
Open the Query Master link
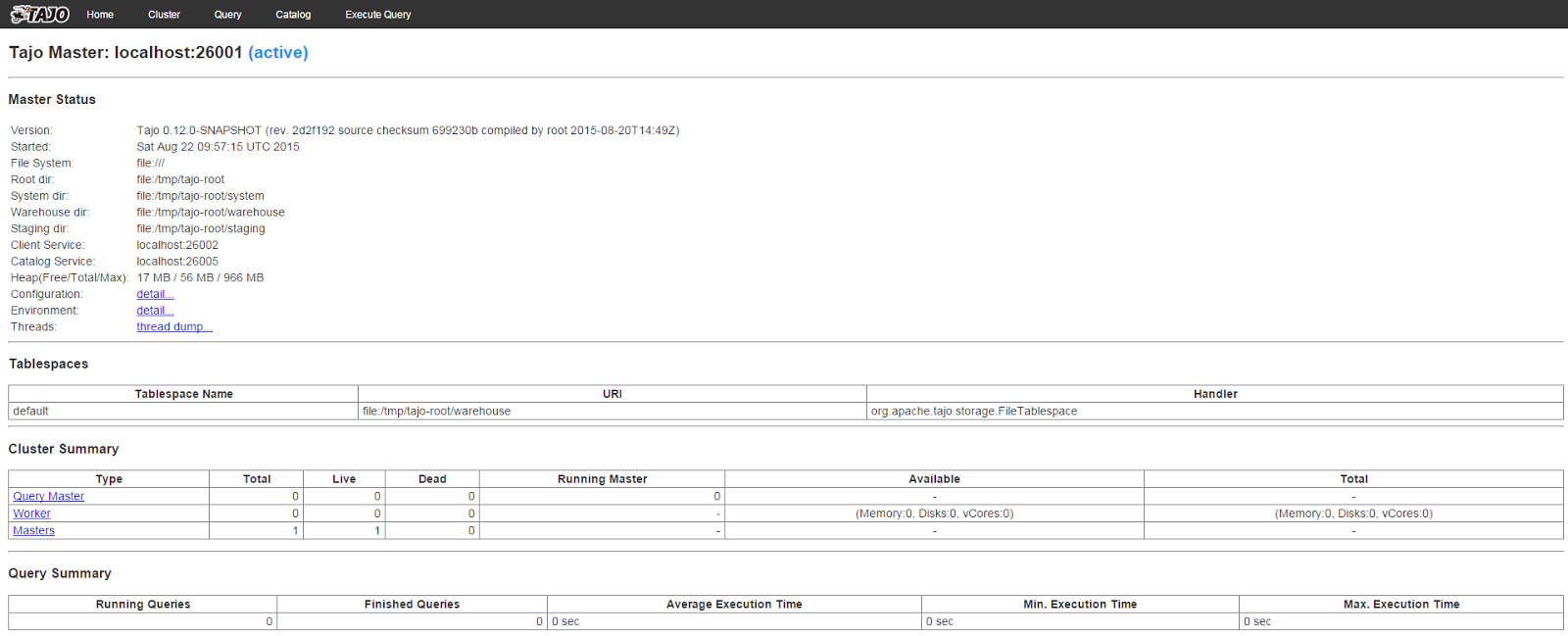coord(48,497)
